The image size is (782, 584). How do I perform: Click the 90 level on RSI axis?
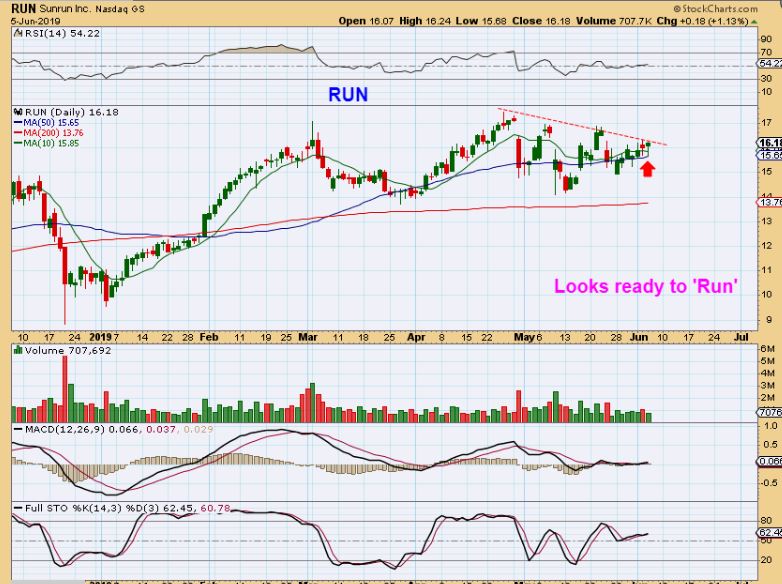coord(766,40)
